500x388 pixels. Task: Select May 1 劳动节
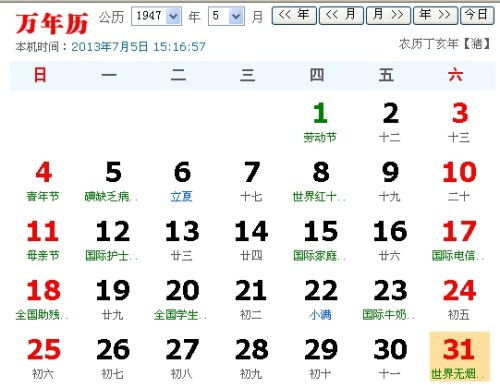pyautogui.click(x=320, y=123)
